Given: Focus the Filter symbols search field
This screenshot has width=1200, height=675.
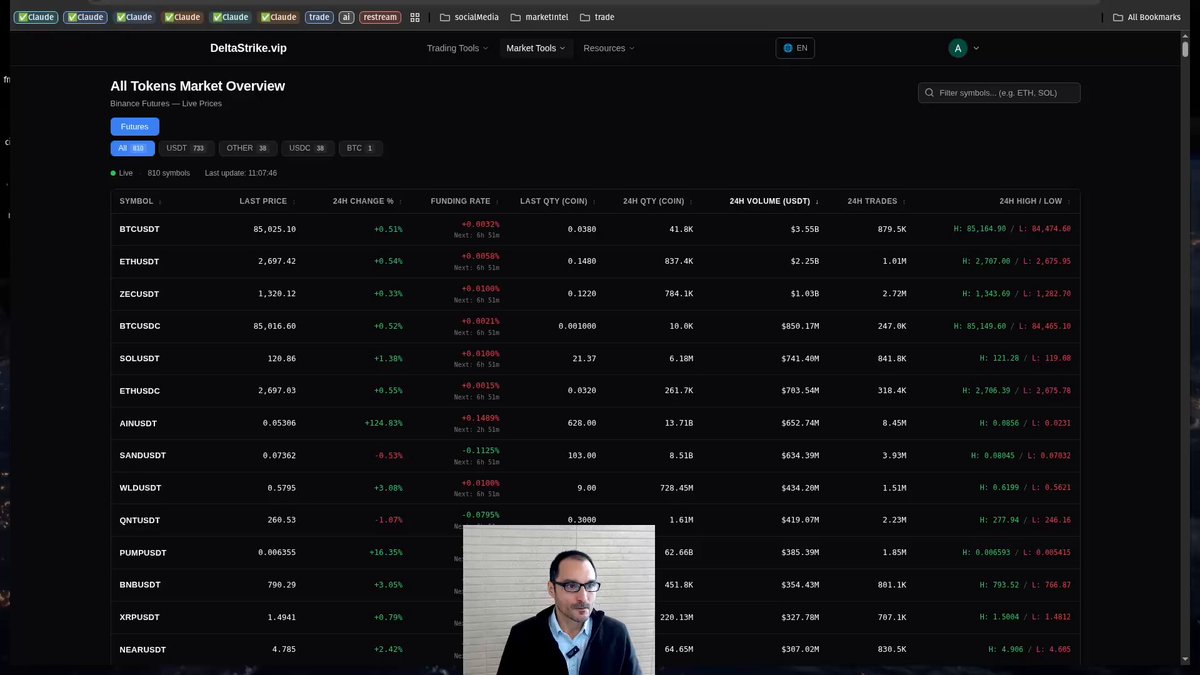Looking at the screenshot, I should (x=999, y=93).
